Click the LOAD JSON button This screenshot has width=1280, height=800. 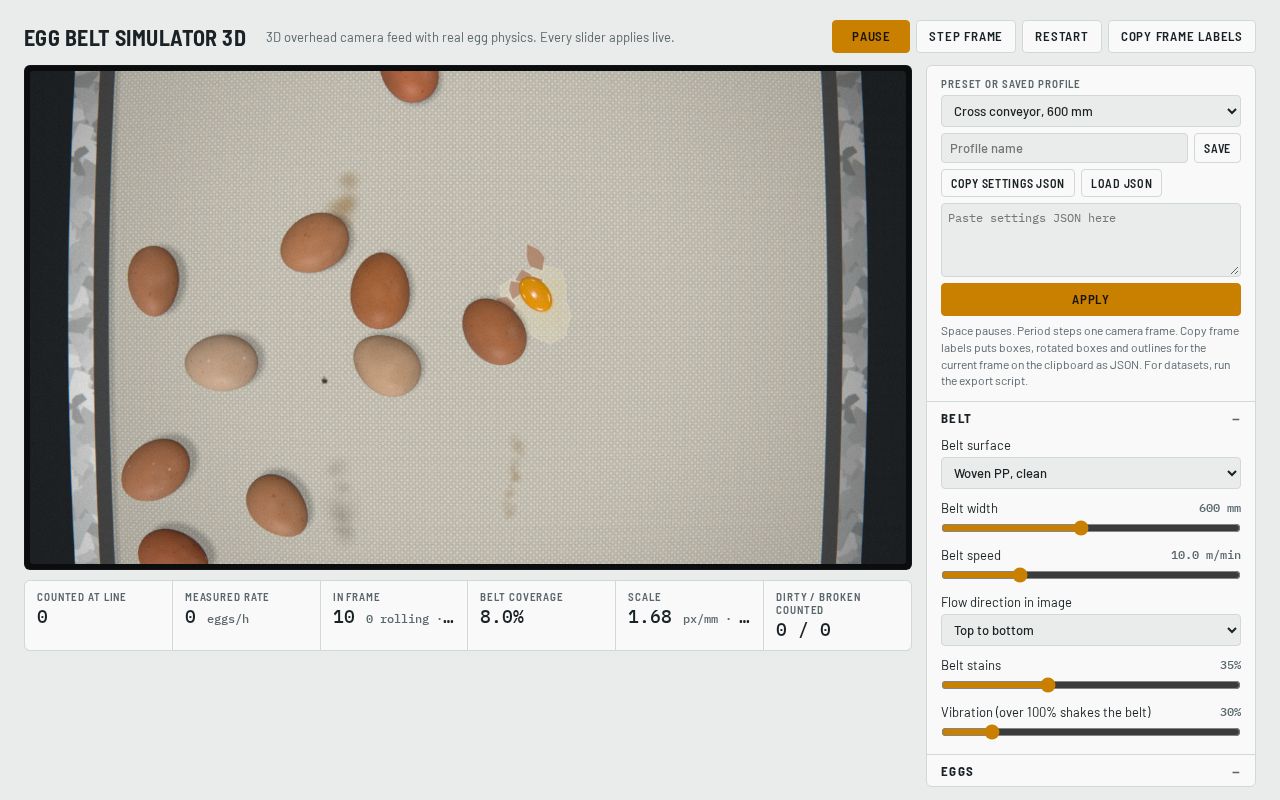(x=1121, y=183)
